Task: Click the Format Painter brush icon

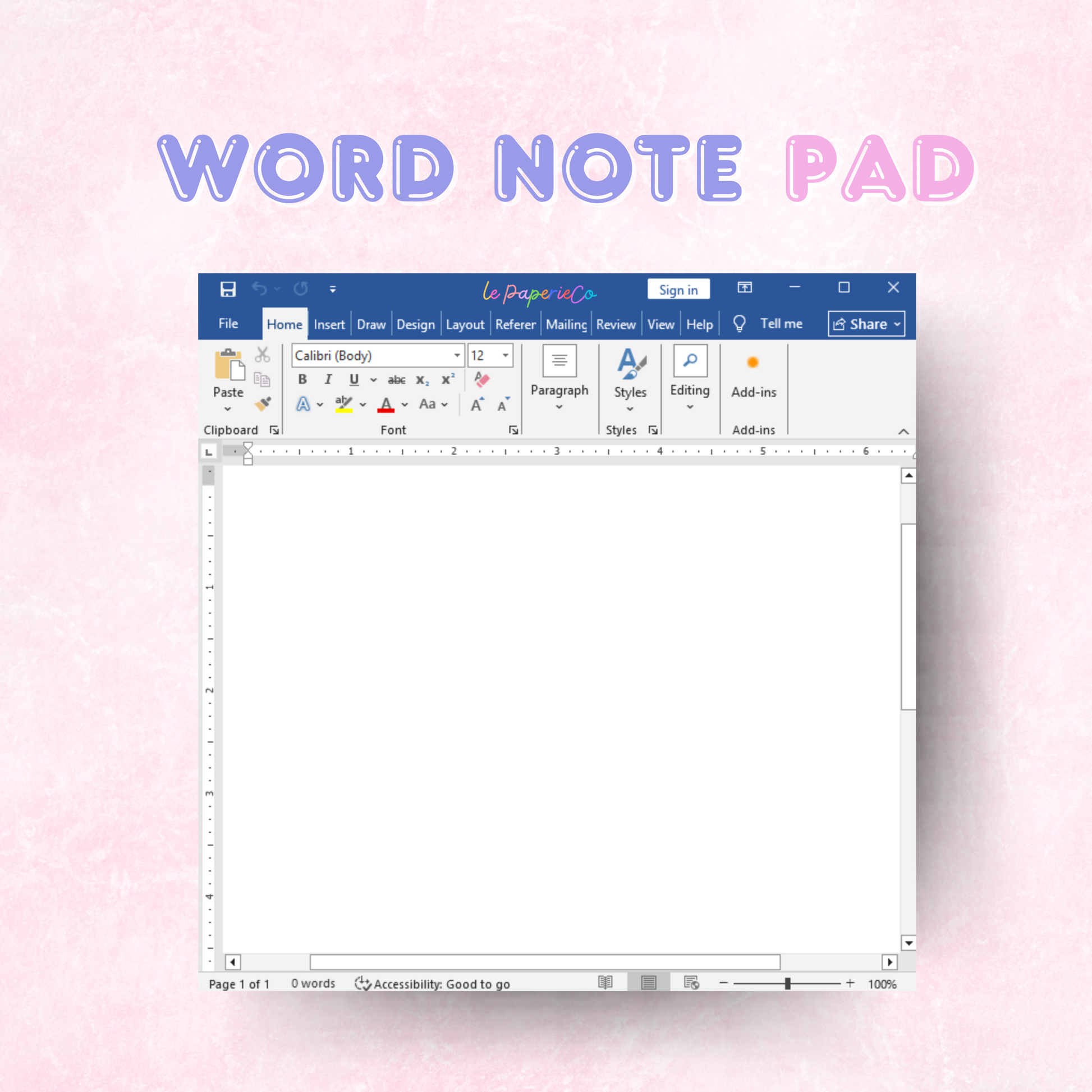Action: [263, 403]
